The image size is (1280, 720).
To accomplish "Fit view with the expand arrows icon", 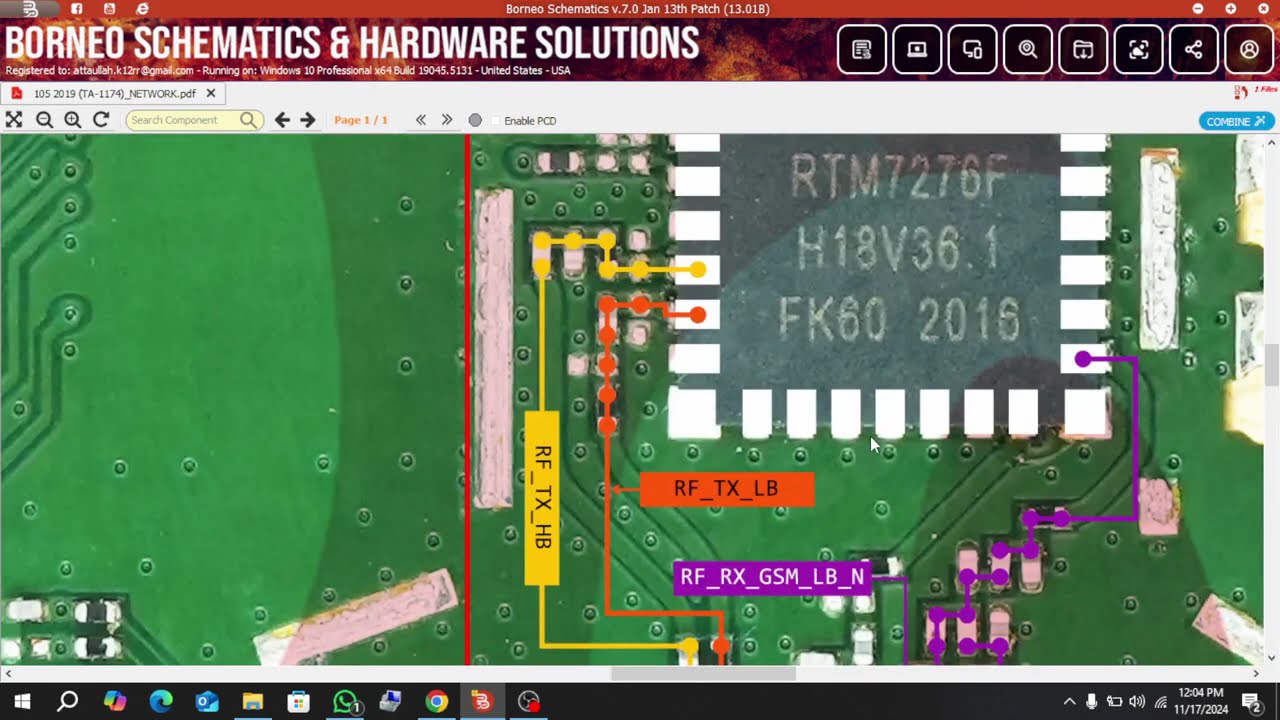I will [14, 120].
